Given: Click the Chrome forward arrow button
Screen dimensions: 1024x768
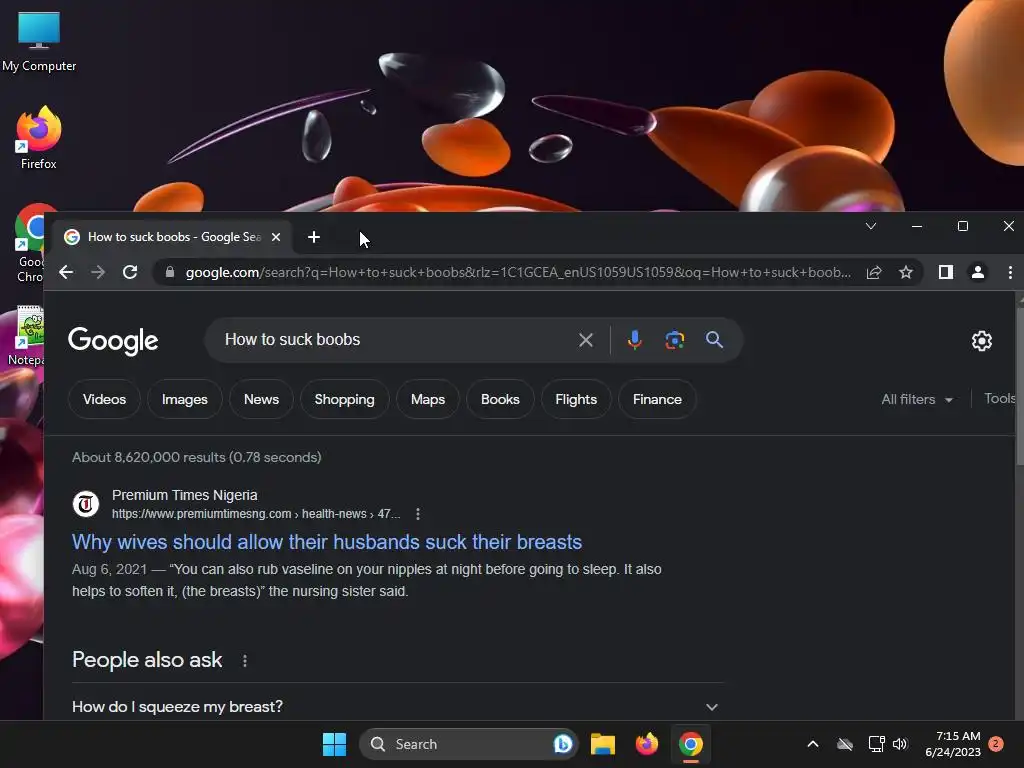Looking at the screenshot, I should 98,272.
